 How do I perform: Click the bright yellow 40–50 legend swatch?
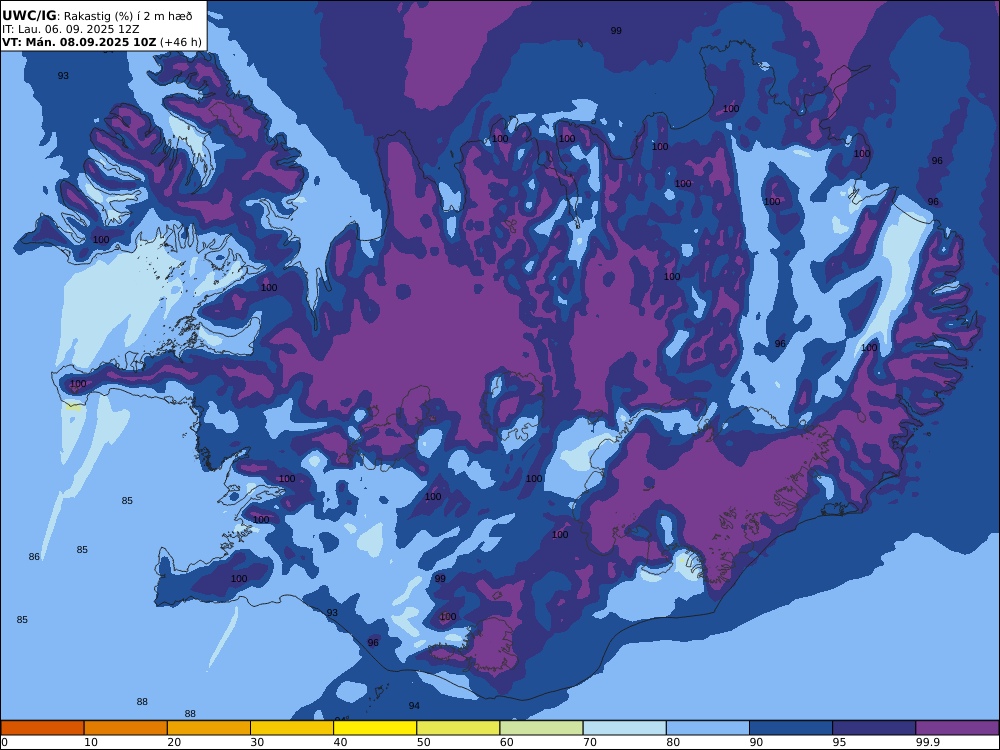click(375, 728)
